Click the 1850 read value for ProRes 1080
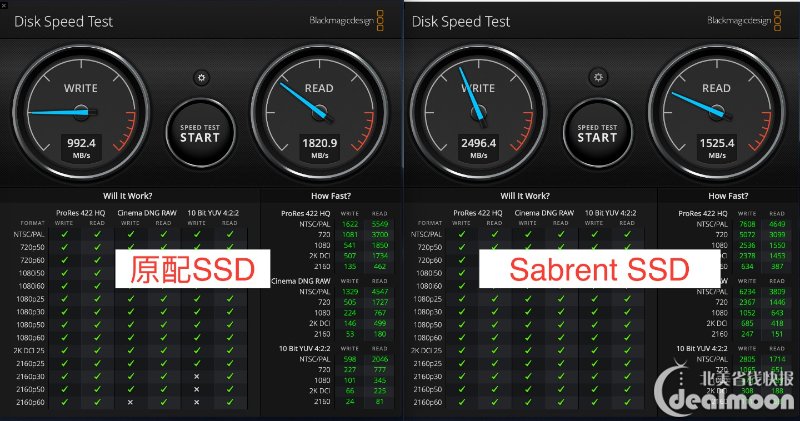Viewport: 800px width, 421px height. (x=380, y=245)
